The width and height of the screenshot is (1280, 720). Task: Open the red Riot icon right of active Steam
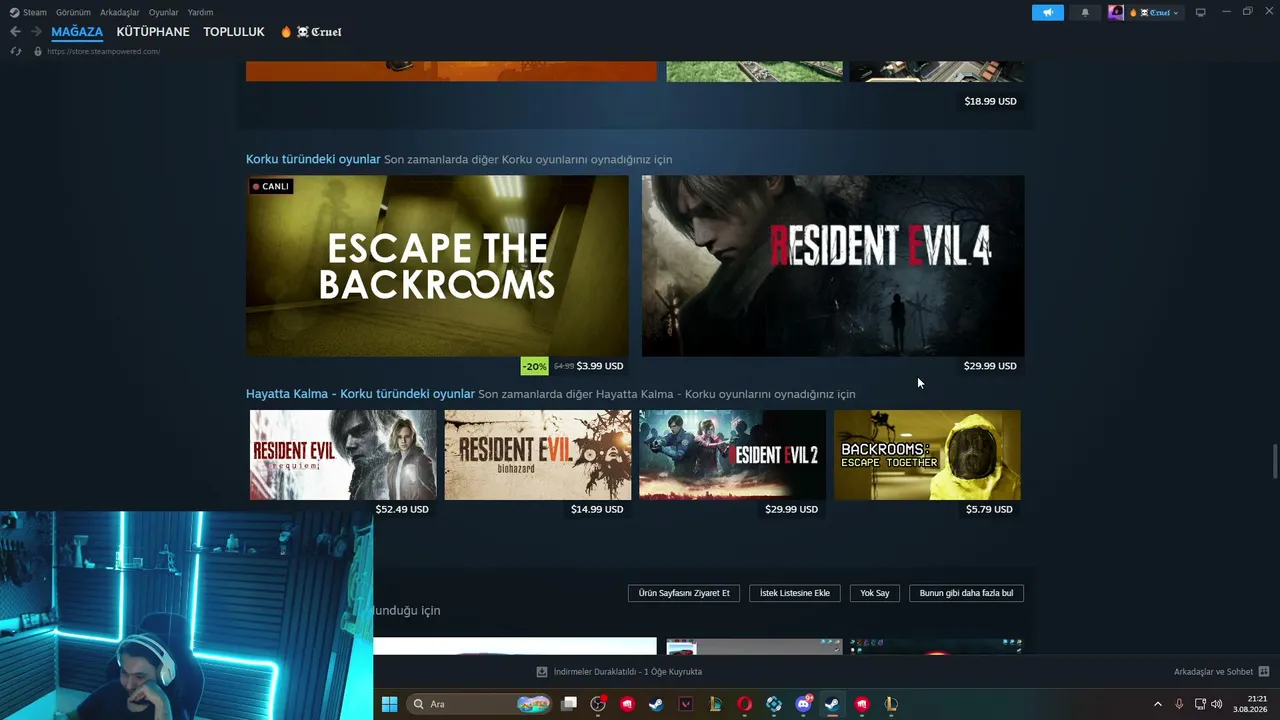click(x=862, y=704)
